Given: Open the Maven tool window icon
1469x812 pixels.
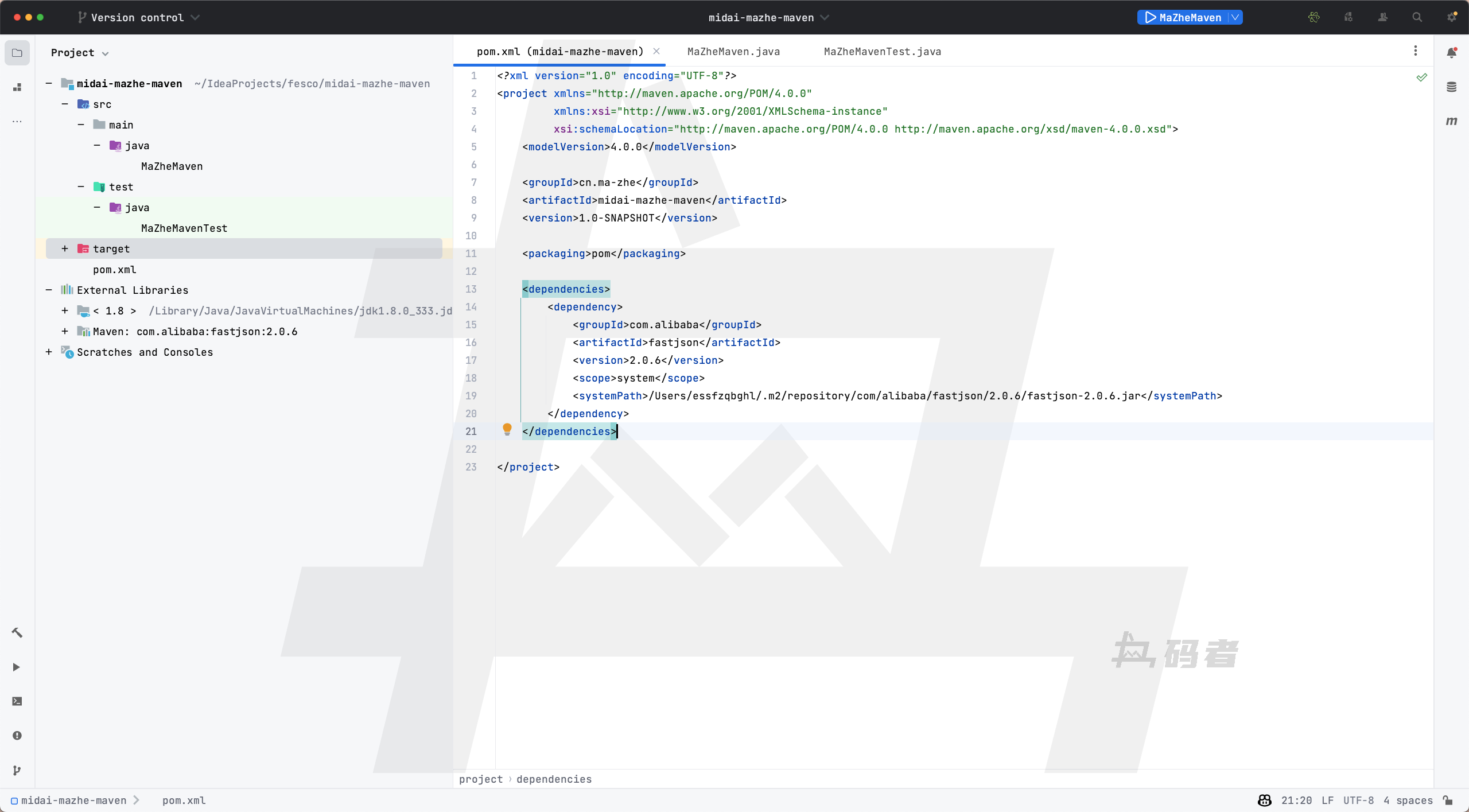Looking at the screenshot, I should coord(1451,121).
